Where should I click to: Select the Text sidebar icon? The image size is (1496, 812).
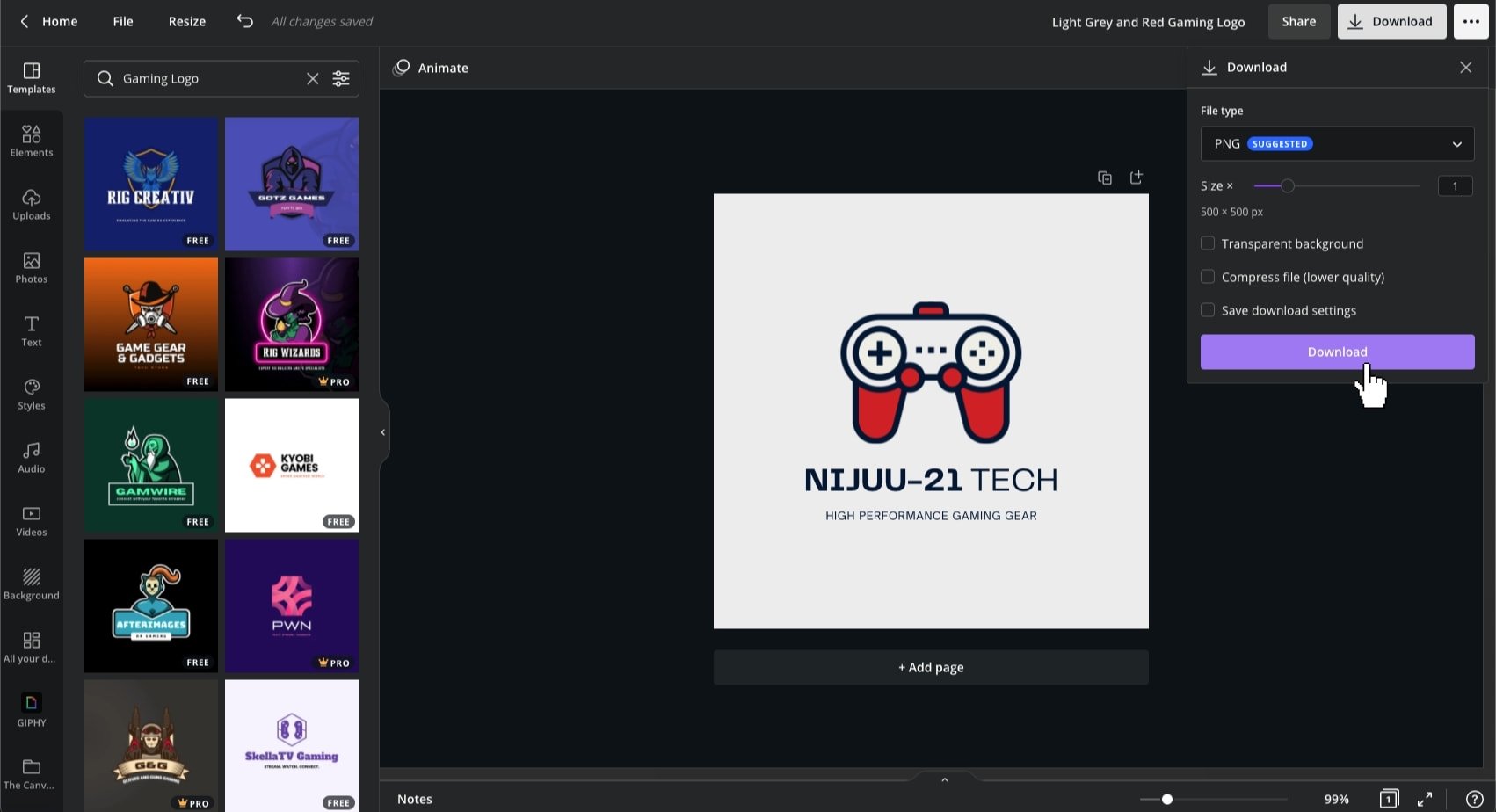[x=31, y=331]
